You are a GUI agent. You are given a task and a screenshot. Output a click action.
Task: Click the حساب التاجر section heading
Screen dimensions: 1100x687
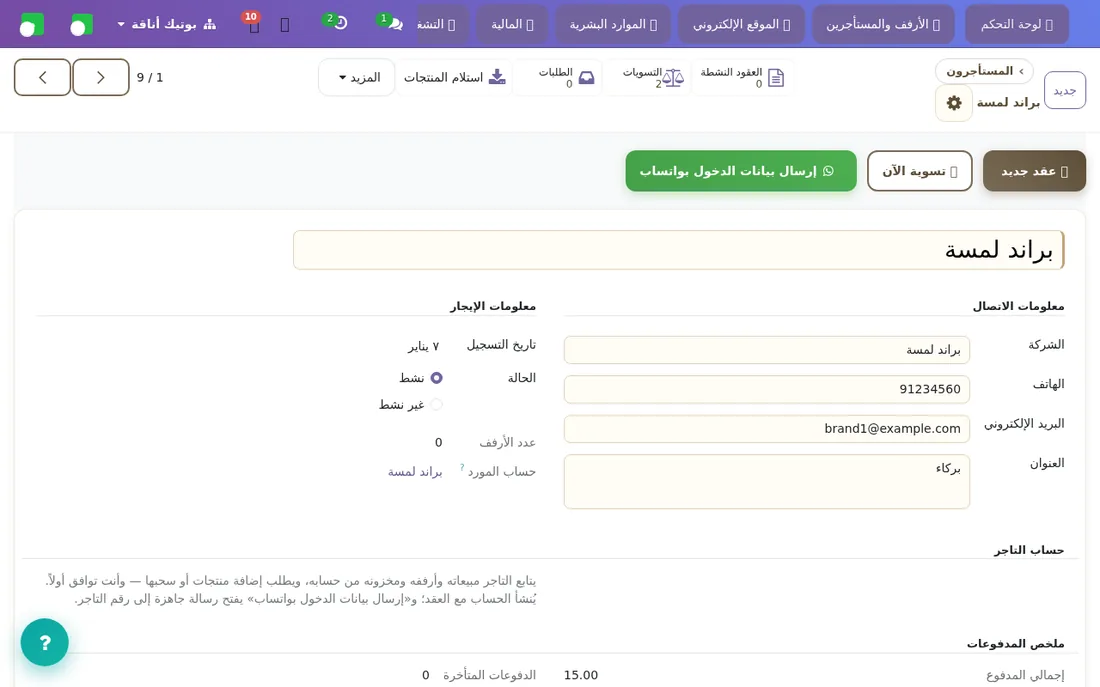tap(1028, 550)
